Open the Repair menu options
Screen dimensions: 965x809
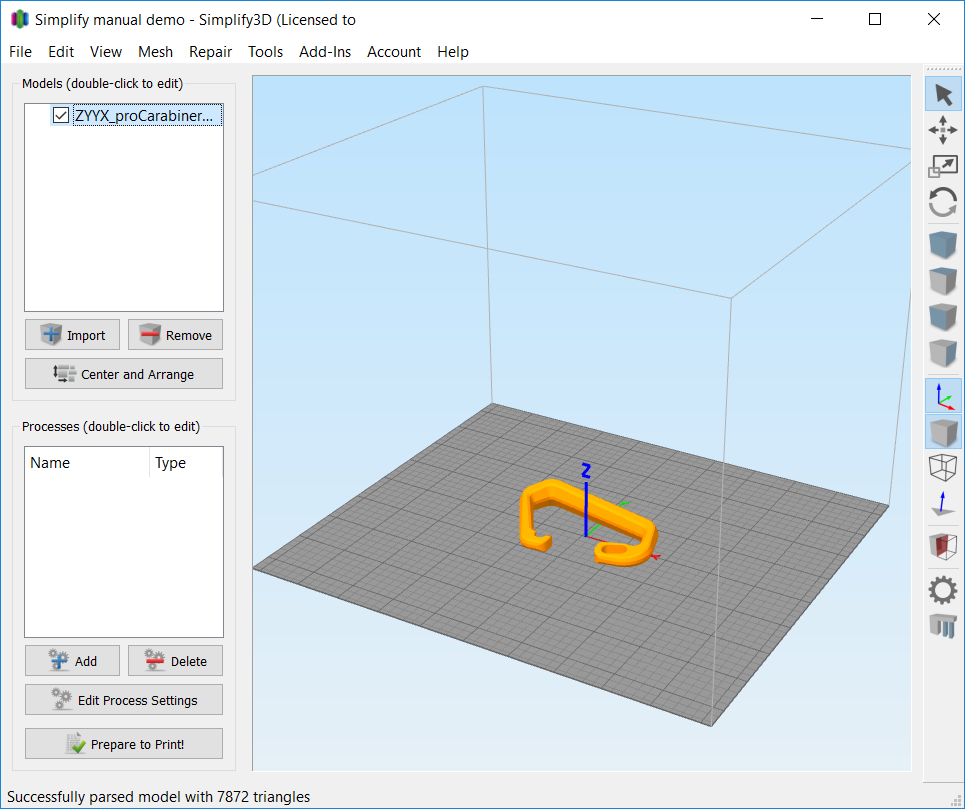coord(210,52)
